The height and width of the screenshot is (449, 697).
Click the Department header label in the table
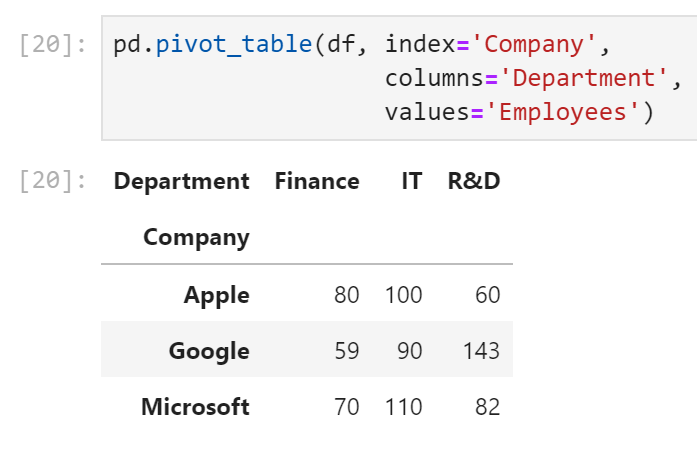pyautogui.click(x=181, y=181)
